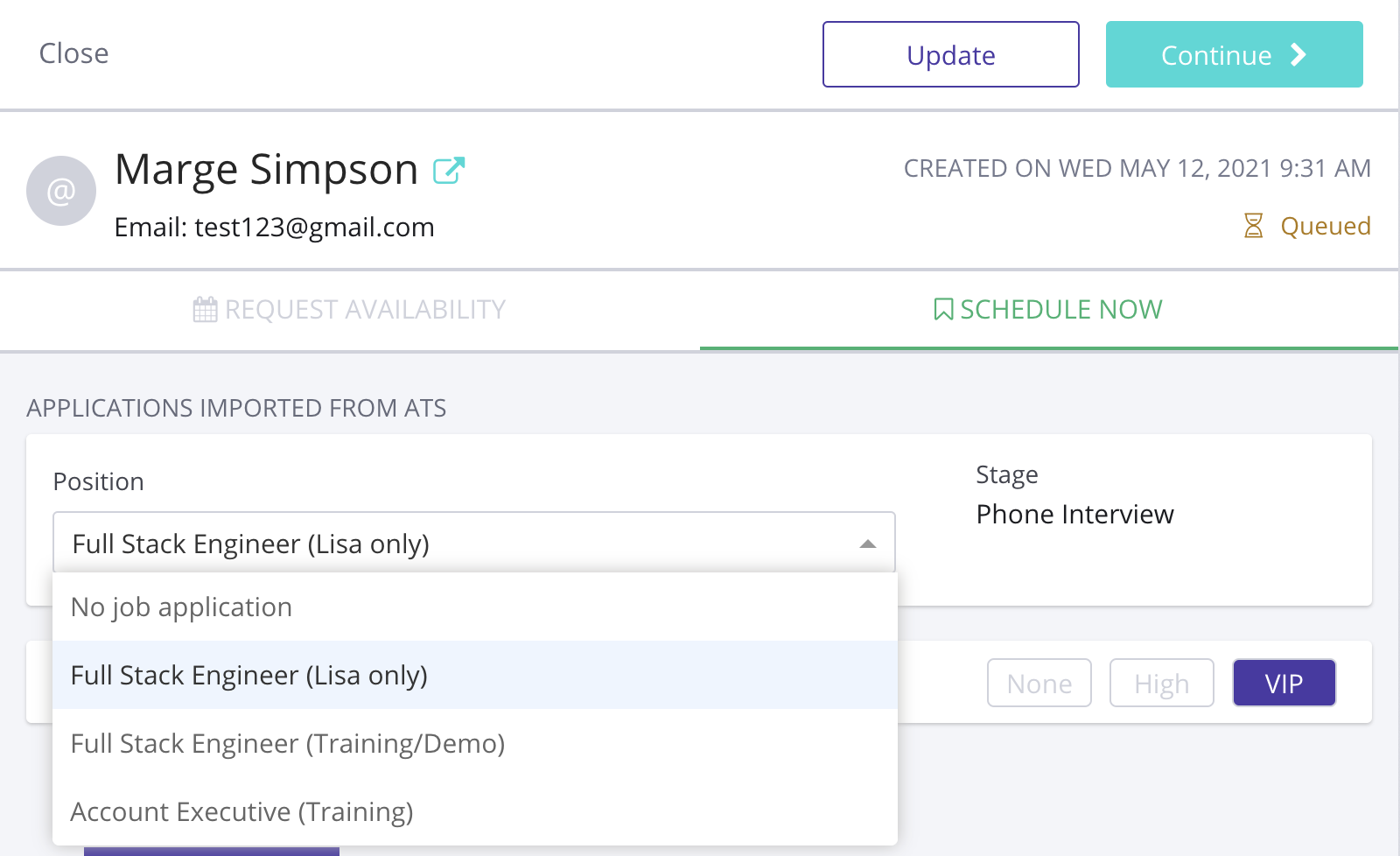
Task: Click the Queued status label
Action: pyautogui.click(x=1325, y=226)
